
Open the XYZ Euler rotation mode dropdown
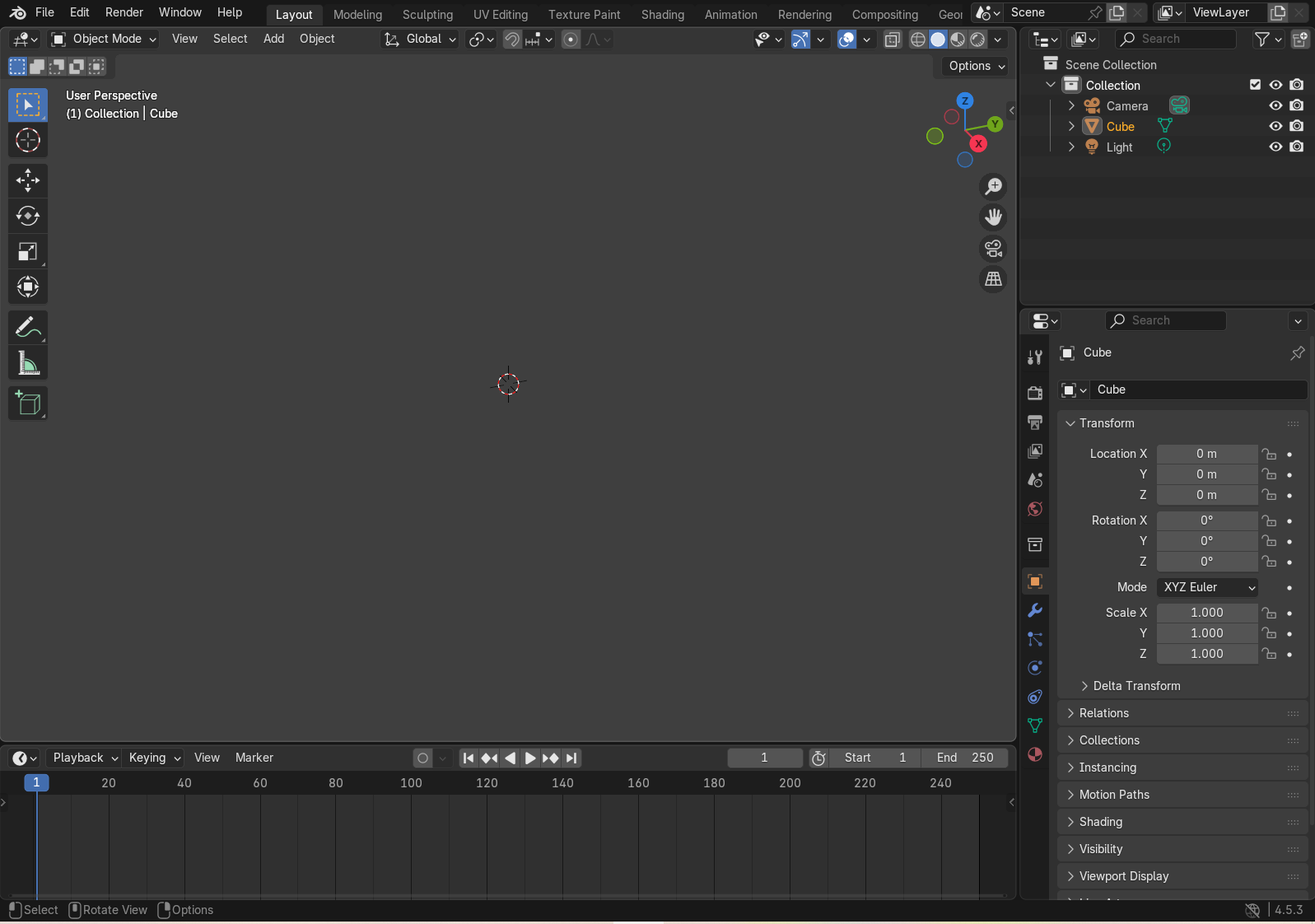pos(1207,587)
